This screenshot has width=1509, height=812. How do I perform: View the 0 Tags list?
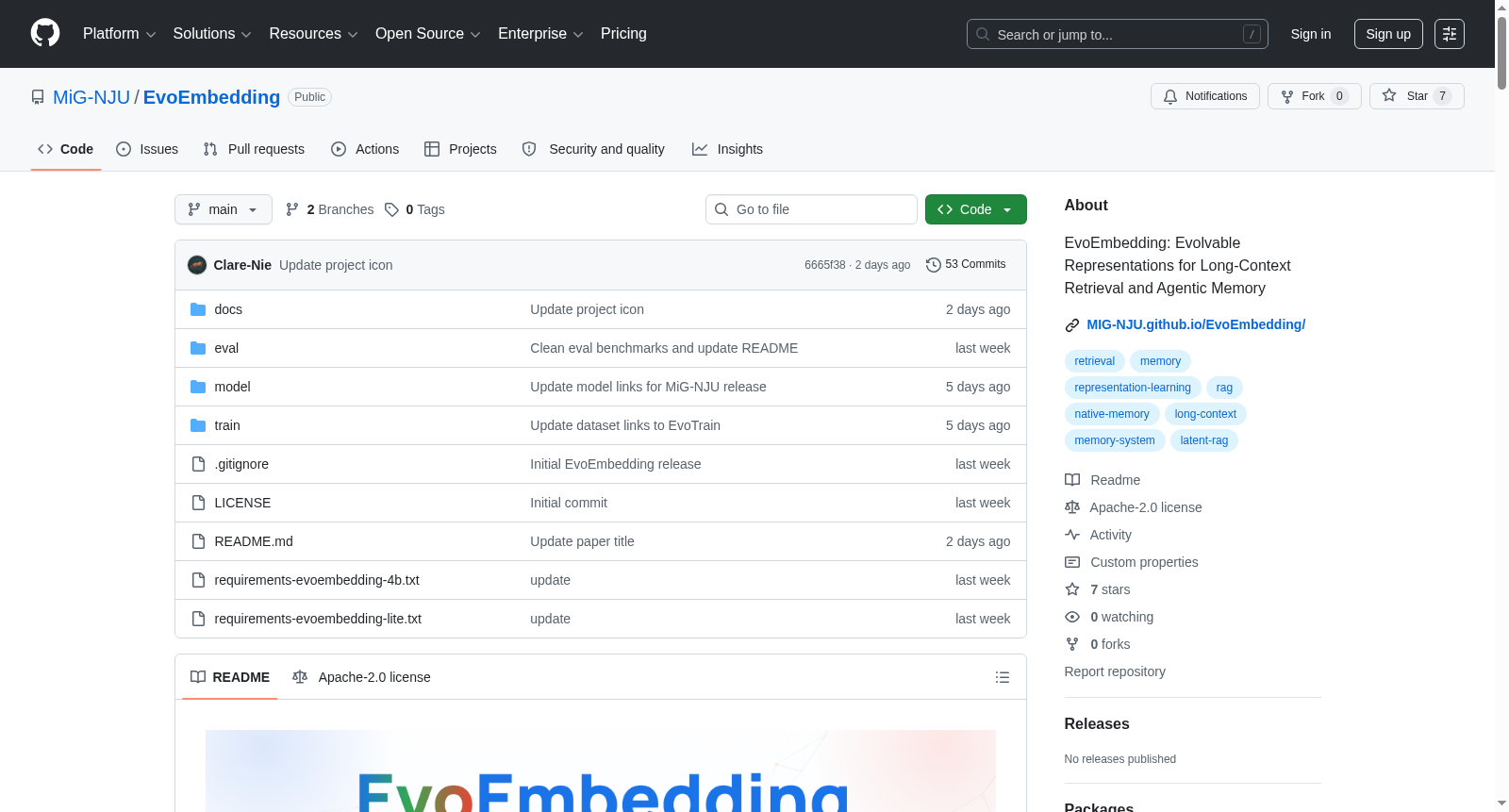click(415, 209)
